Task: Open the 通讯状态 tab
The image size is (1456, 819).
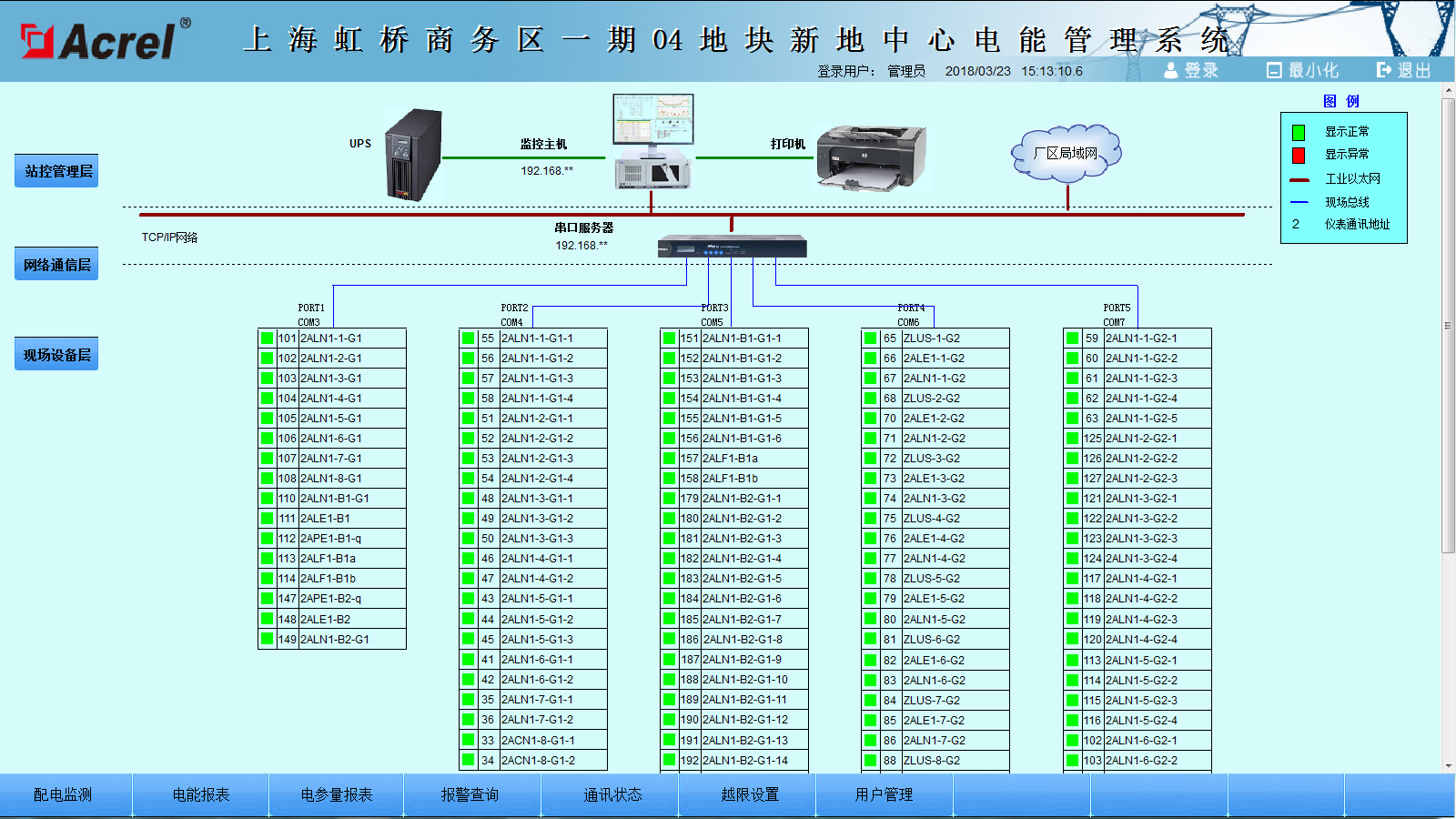Action: click(x=612, y=794)
